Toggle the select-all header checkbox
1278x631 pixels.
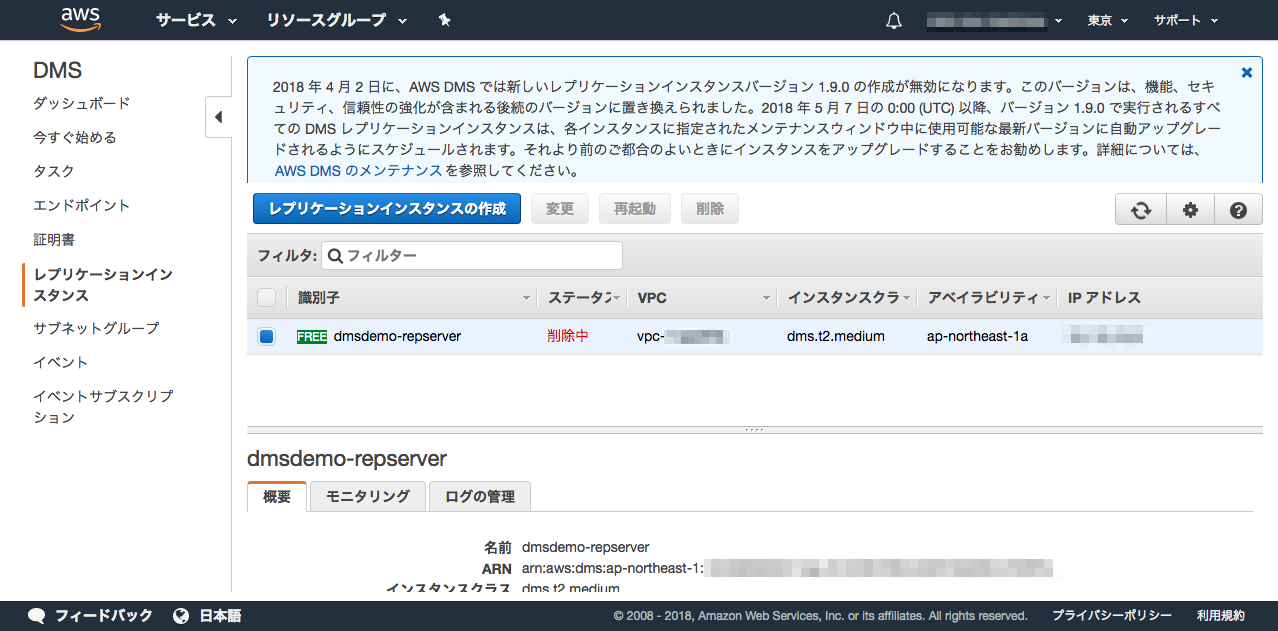(267, 297)
